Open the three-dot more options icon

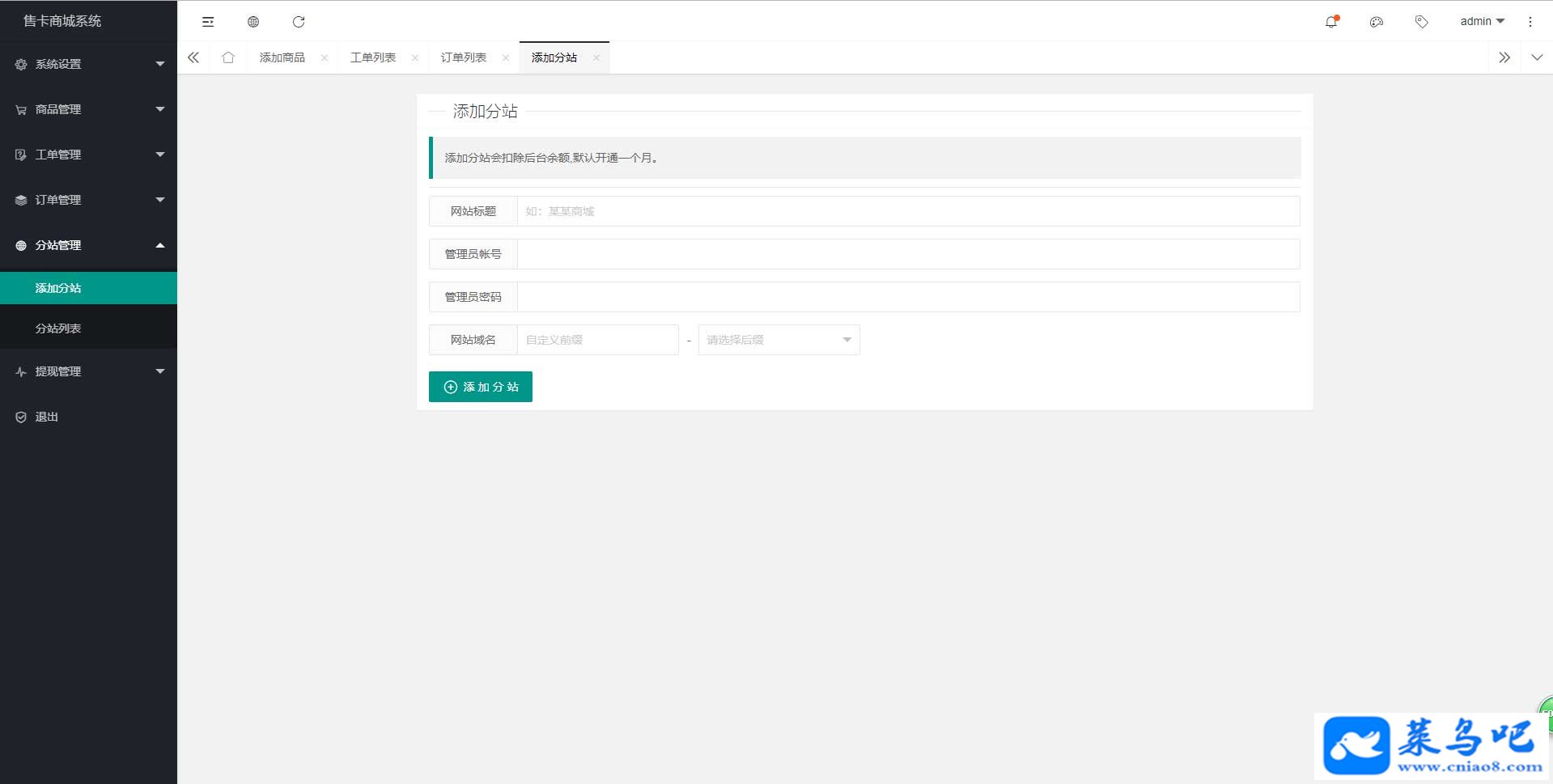point(1530,22)
